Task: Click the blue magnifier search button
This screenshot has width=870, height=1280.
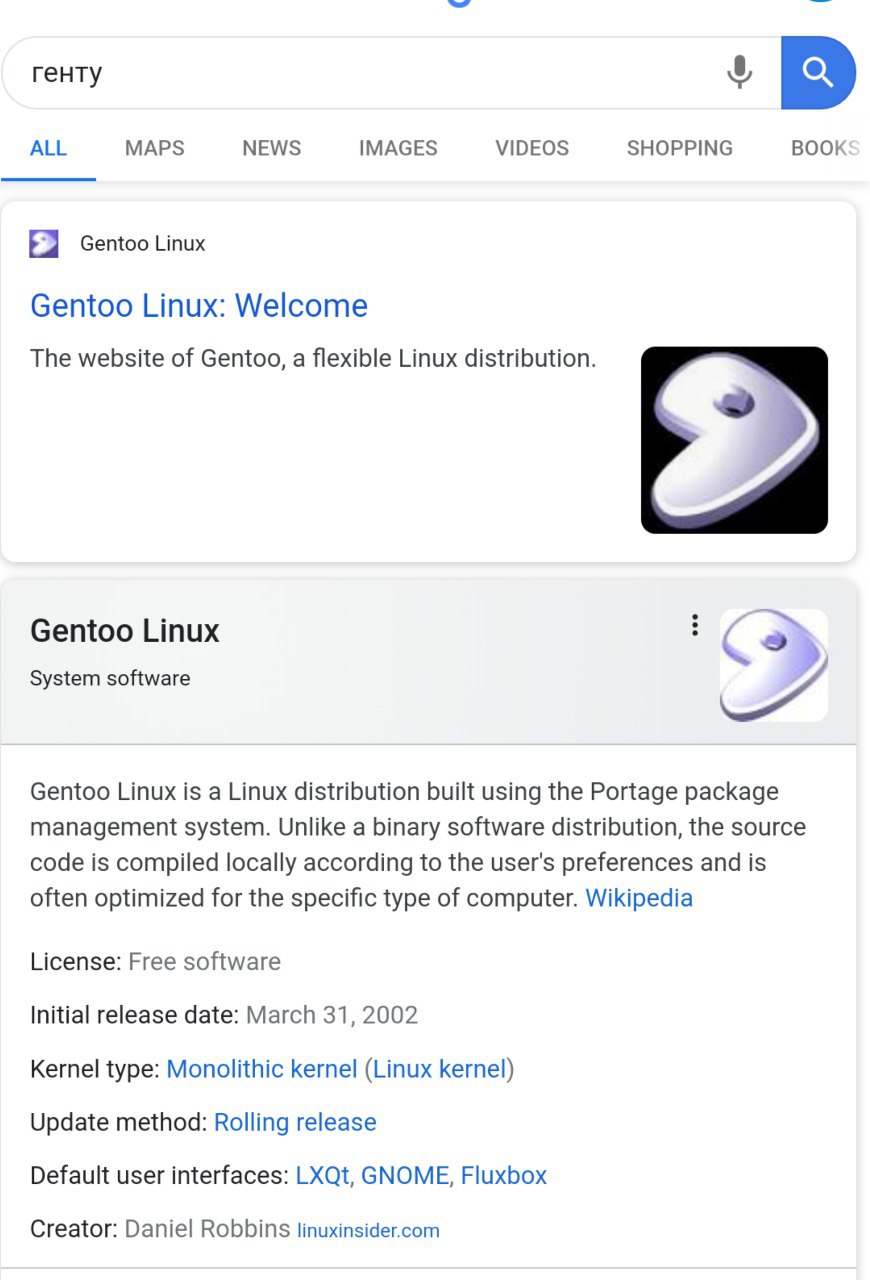Action: click(818, 73)
